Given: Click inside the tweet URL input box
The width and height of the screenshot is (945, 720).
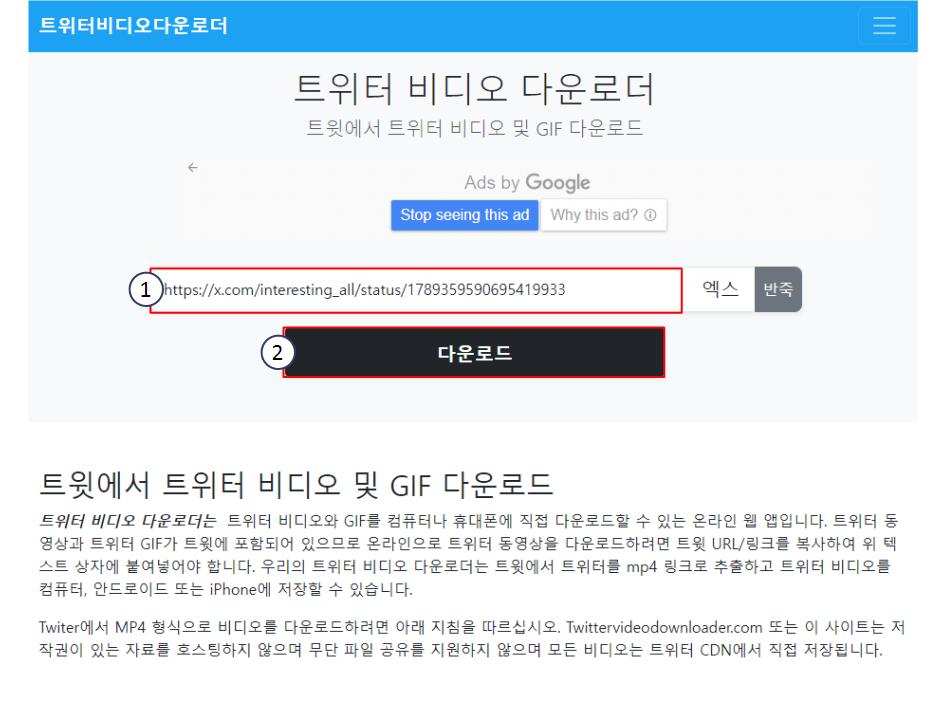Looking at the screenshot, I should (420, 288).
